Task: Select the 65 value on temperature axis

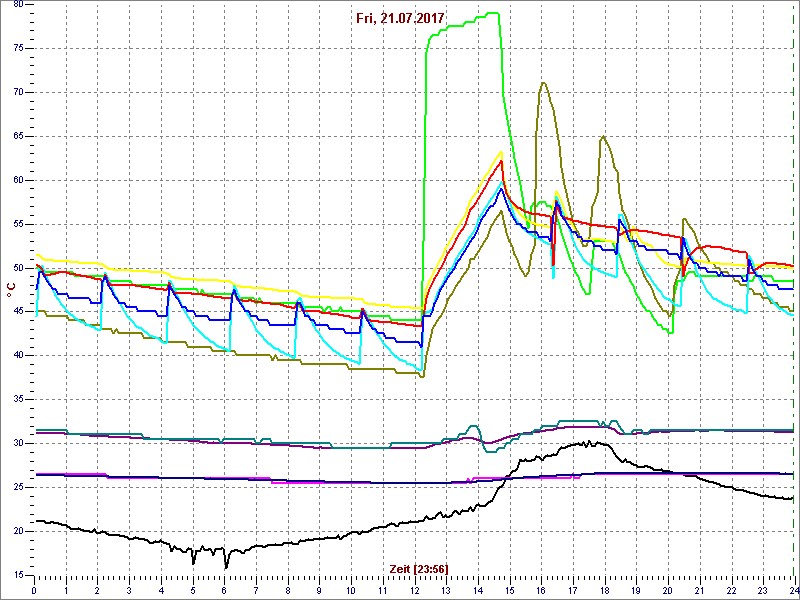Action: (x=19, y=136)
